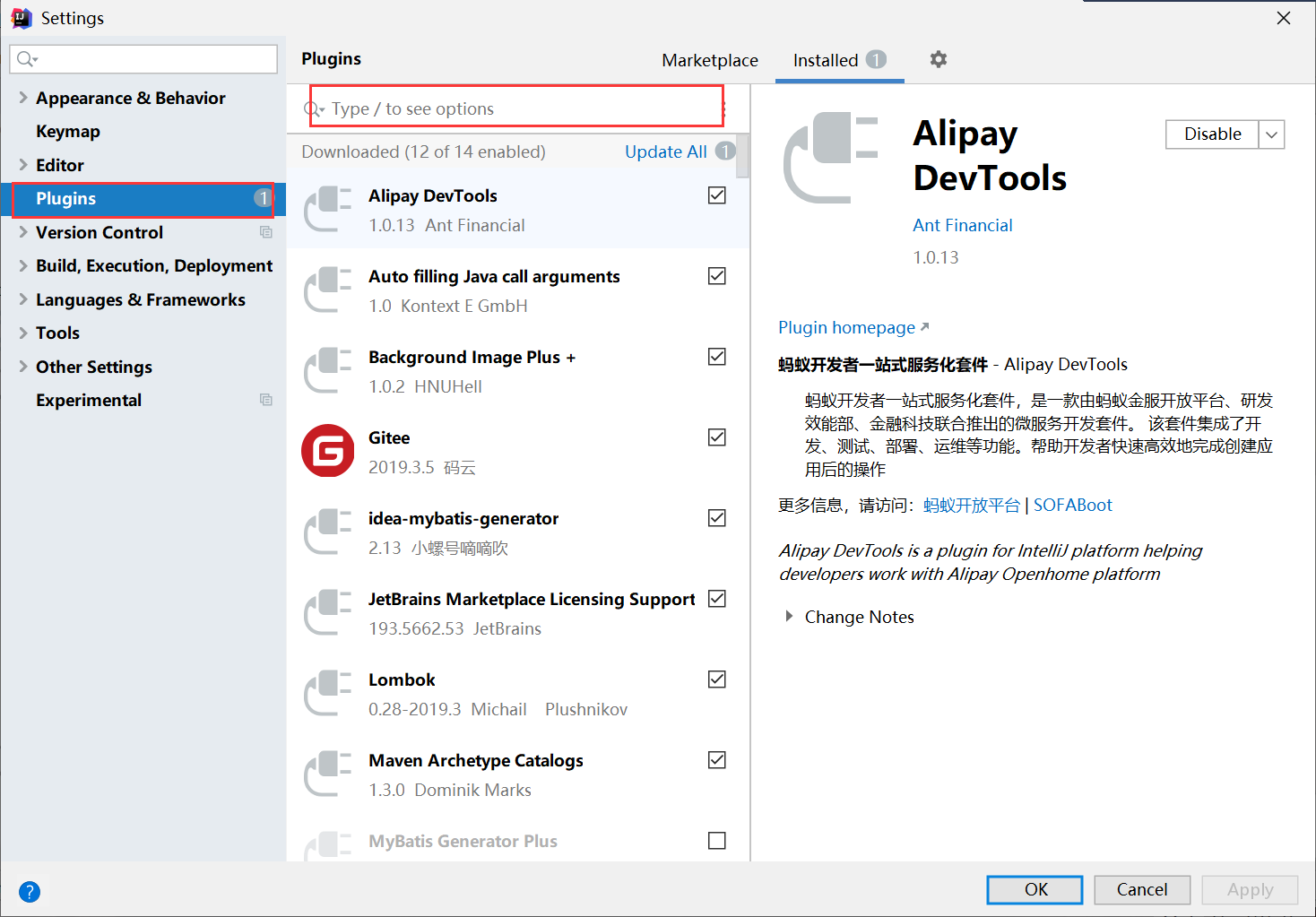Image resolution: width=1316 pixels, height=917 pixels.
Task: Enable MyBatis Generator Plus checkbox
Action: [717, 841]
